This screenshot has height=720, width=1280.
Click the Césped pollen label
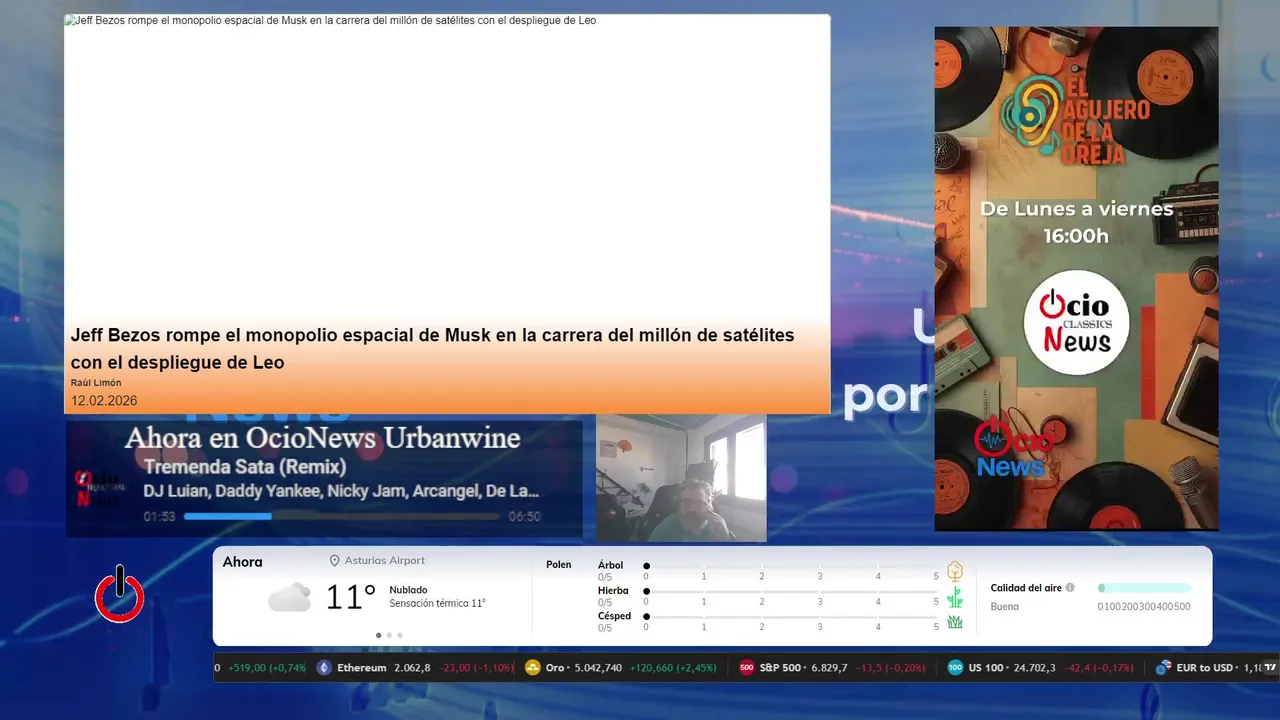click(x=614, y=616)
